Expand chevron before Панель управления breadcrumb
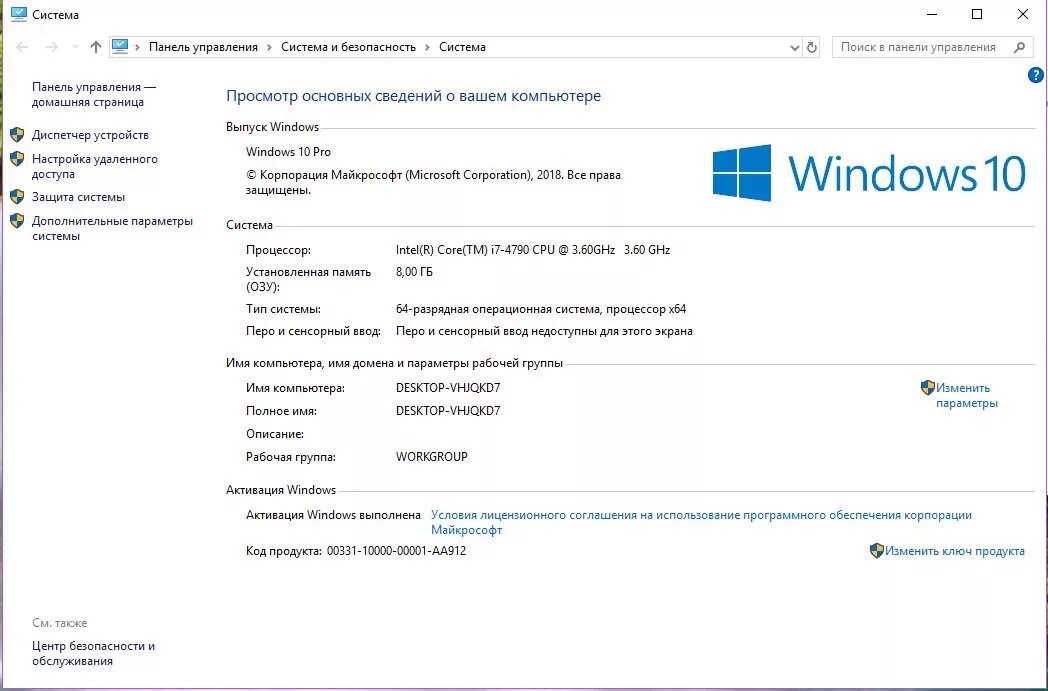Image resolution: width=1048 pixels, height=691 pixels. (x=137, y=47)
